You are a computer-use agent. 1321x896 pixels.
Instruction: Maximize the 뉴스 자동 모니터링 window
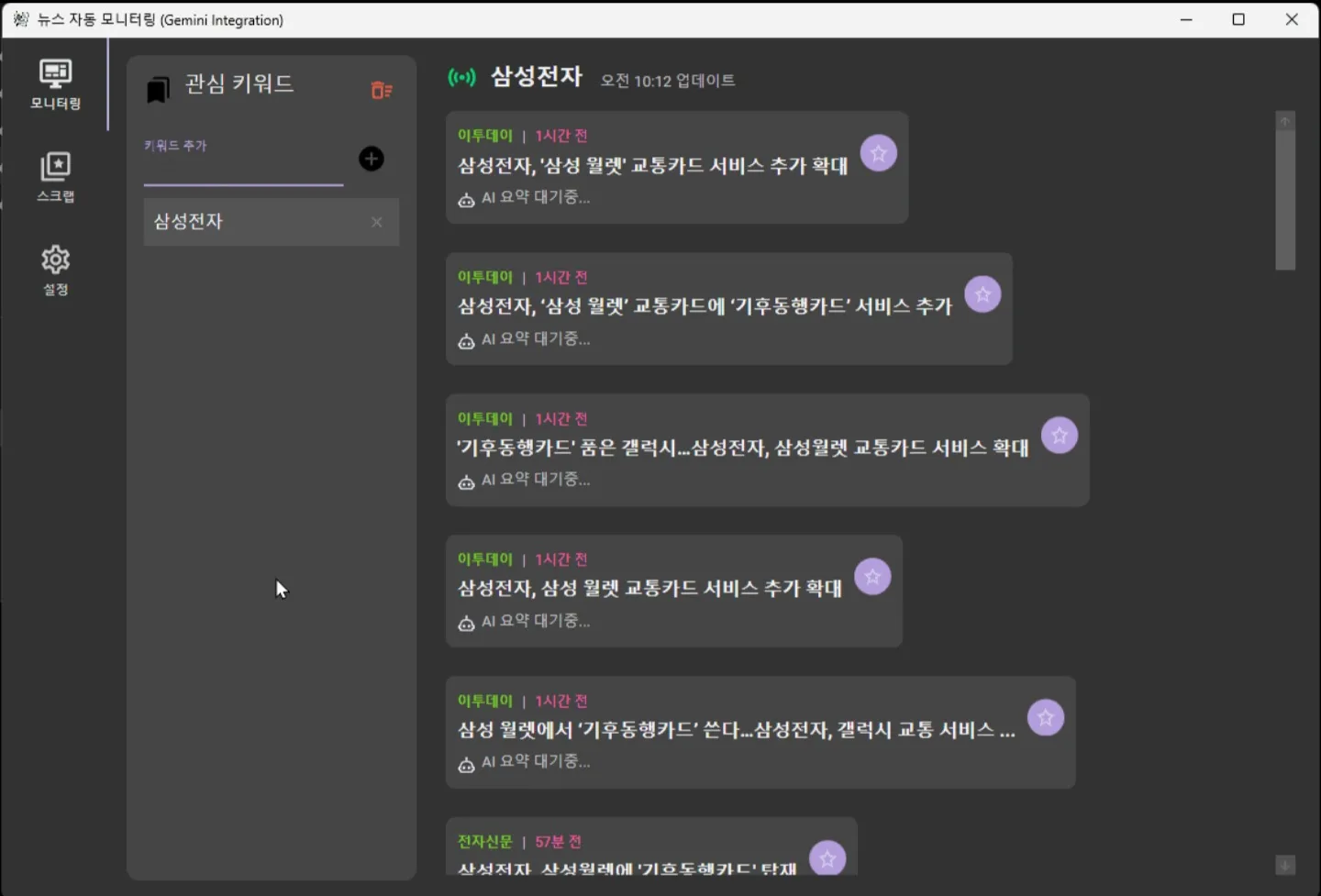click(x=1238, y=19)
